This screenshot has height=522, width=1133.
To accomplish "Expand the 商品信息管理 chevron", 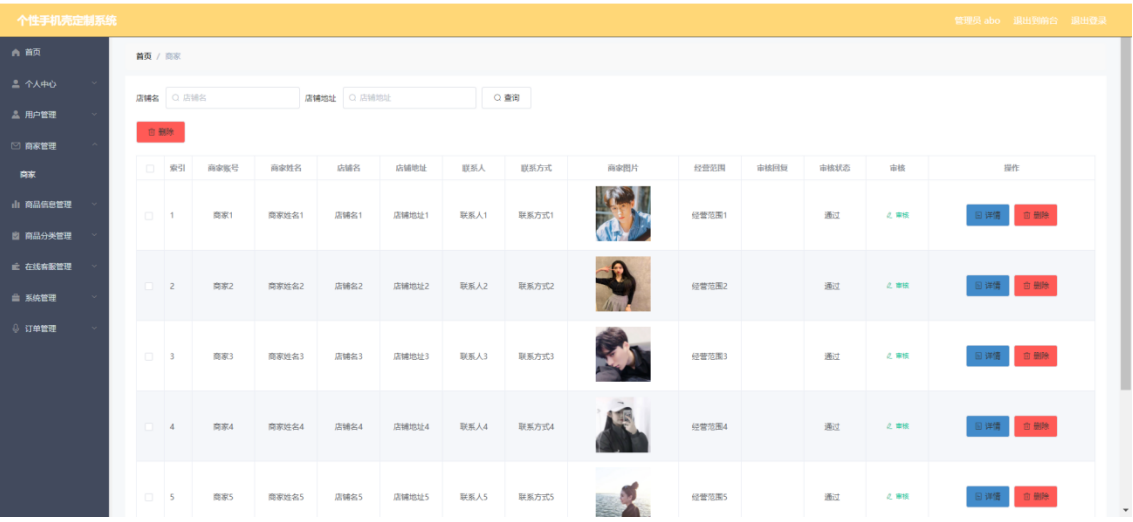I will (95, 205).
